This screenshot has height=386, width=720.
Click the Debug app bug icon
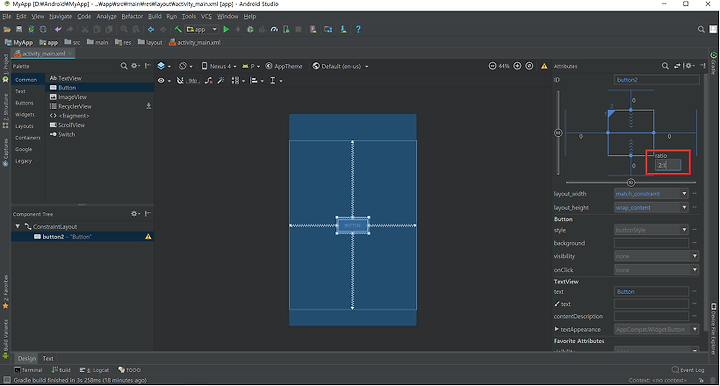[x=250, y=29]
